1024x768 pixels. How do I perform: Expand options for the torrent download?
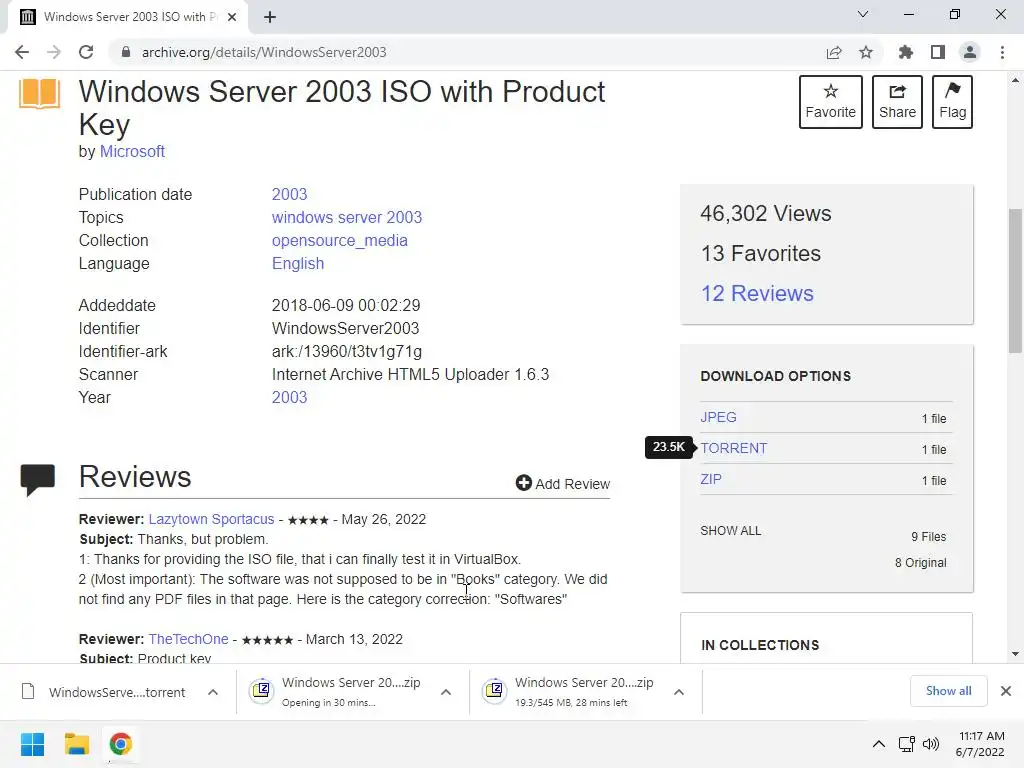[213, 692]
